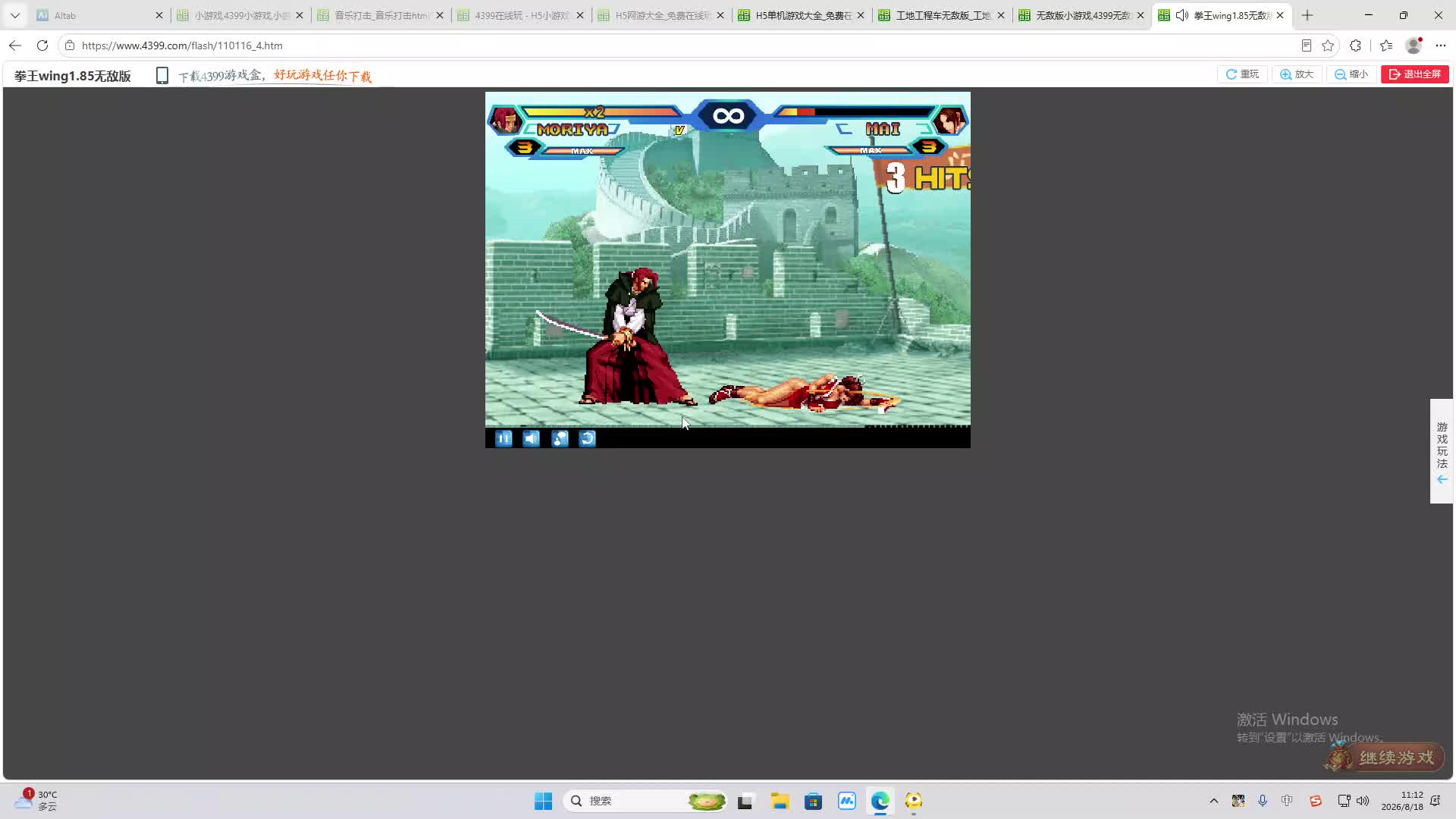Switch to the H5网游大全 tab
This screenshot has width=1456, height=819.
coord(661,15)
